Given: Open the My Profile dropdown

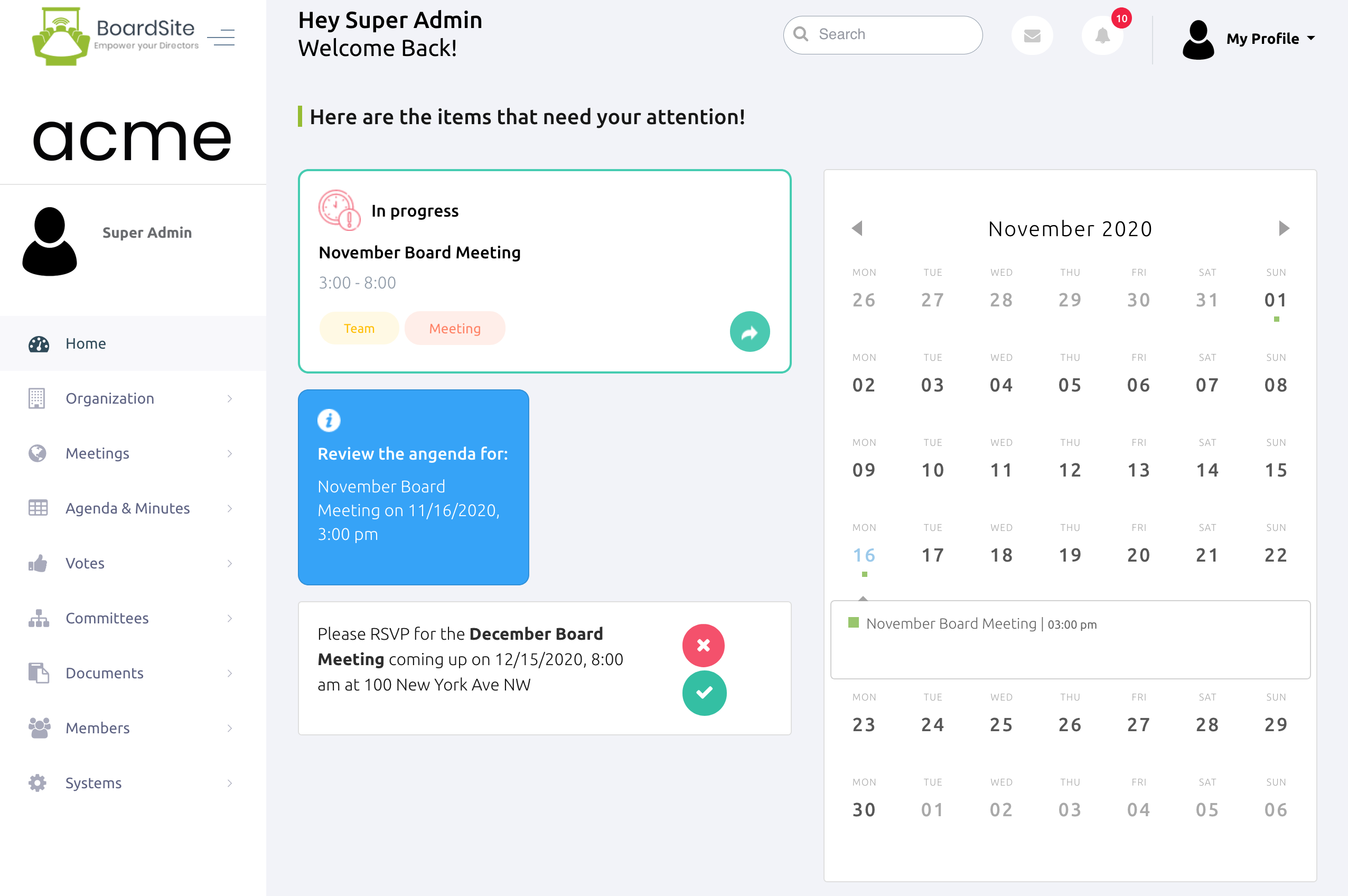Looking at the screenshot, I should pyautogui.click(x=1249, y=39).
